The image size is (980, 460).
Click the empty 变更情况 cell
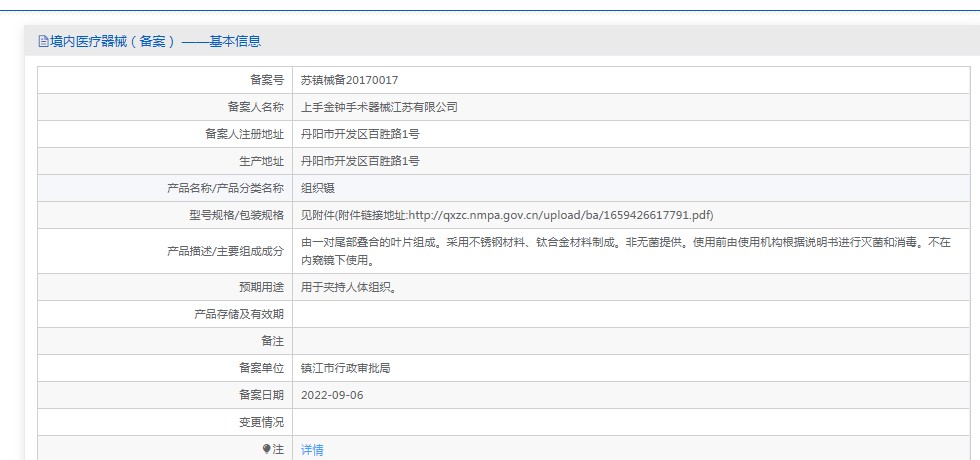coord(631,422)
